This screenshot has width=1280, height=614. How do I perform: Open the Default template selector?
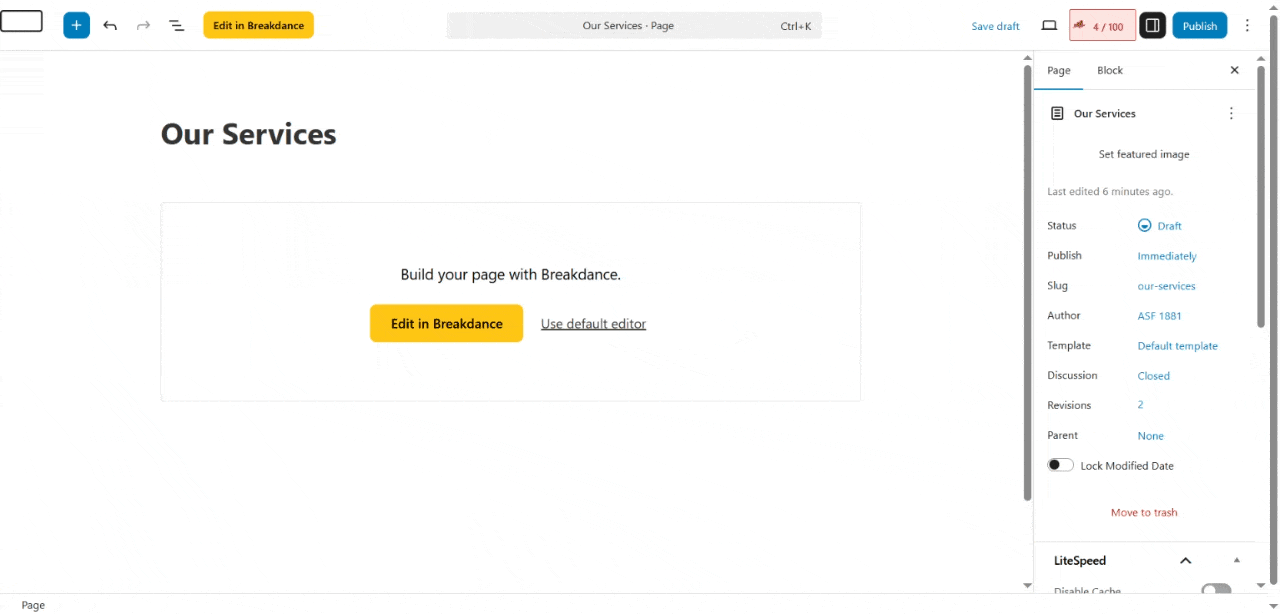click(x=1177, y=346)
